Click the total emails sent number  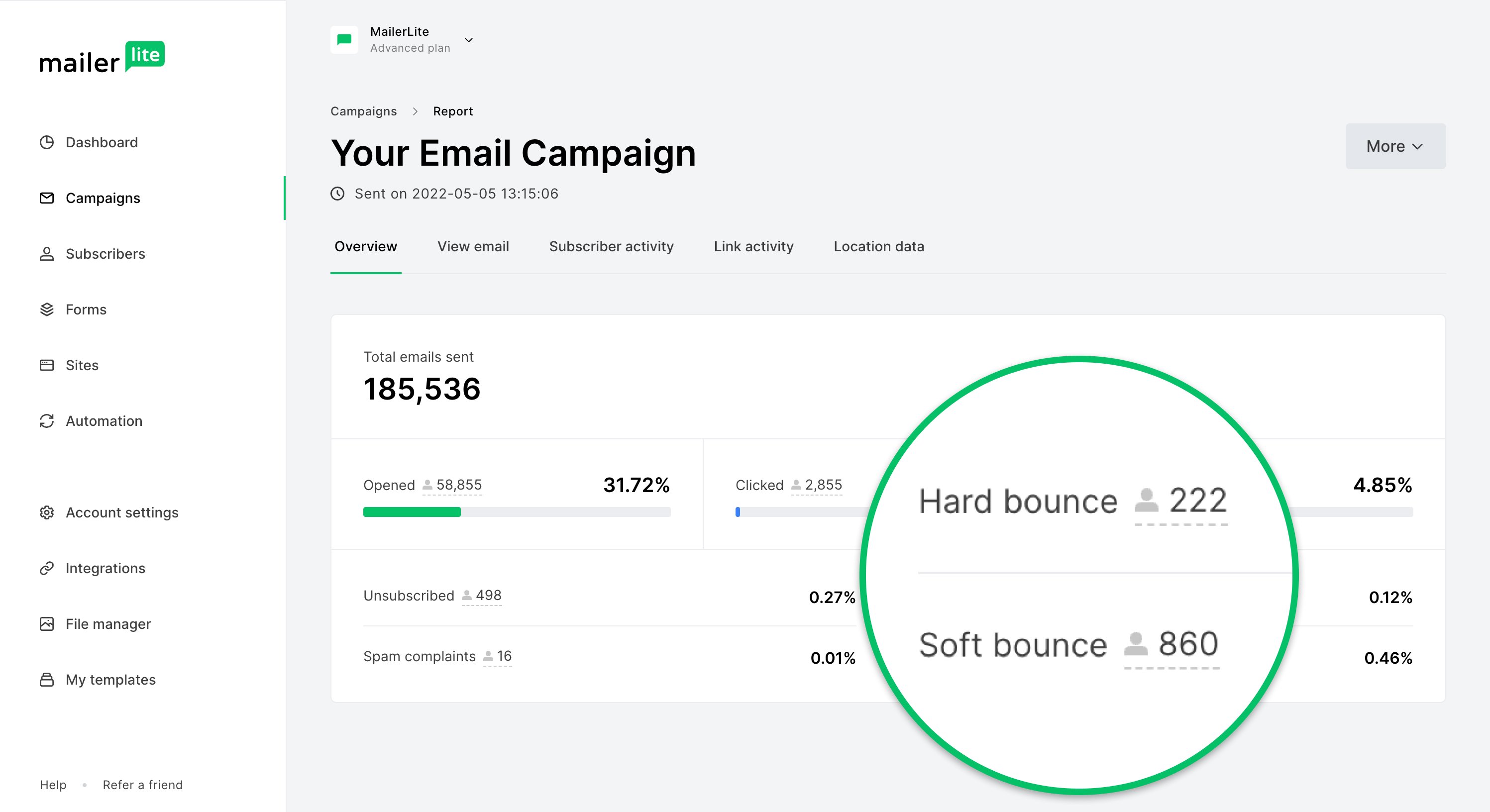pyautogui.click(x=421, y=389)
